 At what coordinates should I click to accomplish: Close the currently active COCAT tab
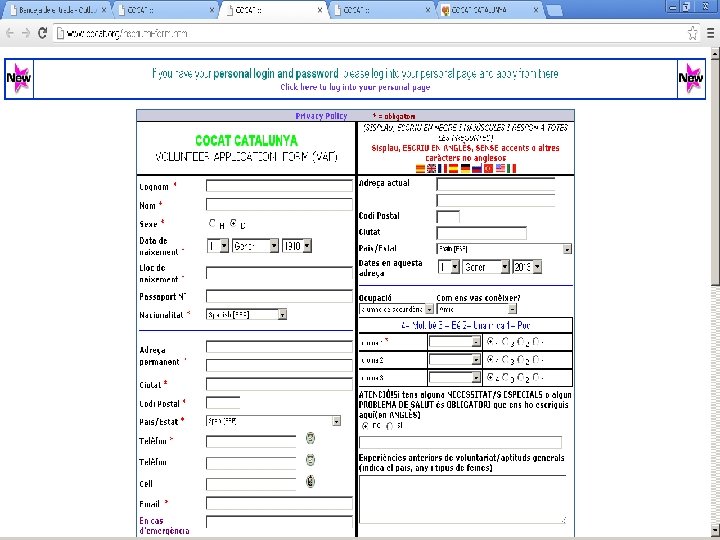pyautogui.click(x=320, y=10)
